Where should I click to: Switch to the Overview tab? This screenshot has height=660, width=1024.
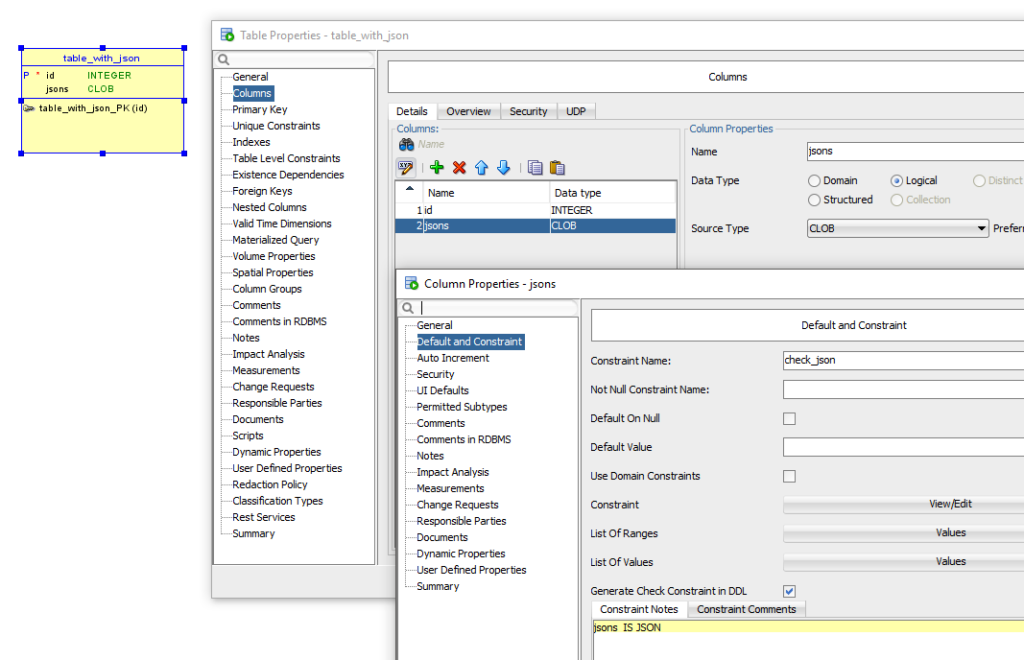coord(468,112)
